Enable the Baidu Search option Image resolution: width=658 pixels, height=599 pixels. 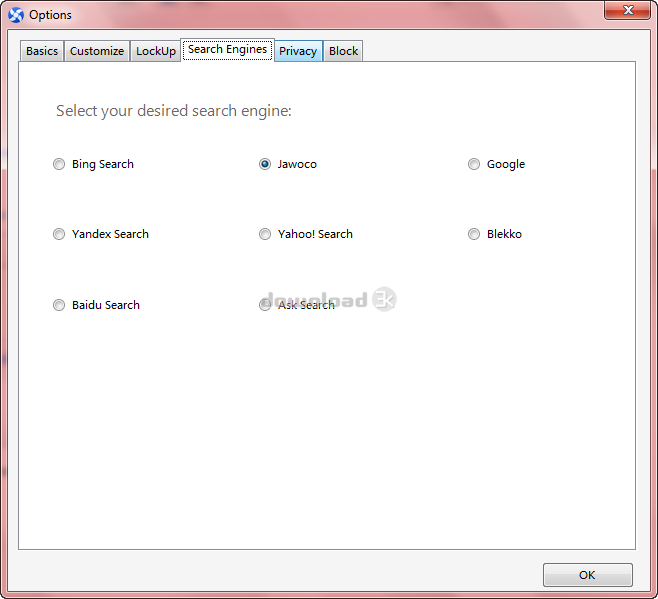pyautogui.click(x=59, y=306)
